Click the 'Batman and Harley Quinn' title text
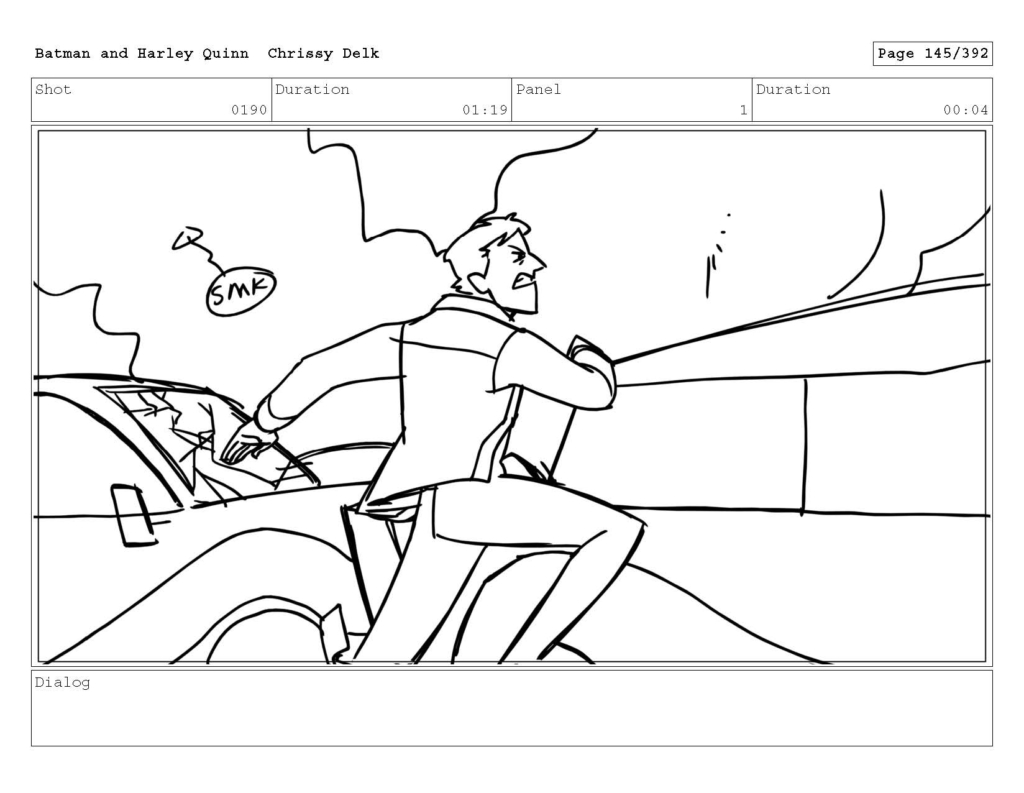 click(142, 54)
